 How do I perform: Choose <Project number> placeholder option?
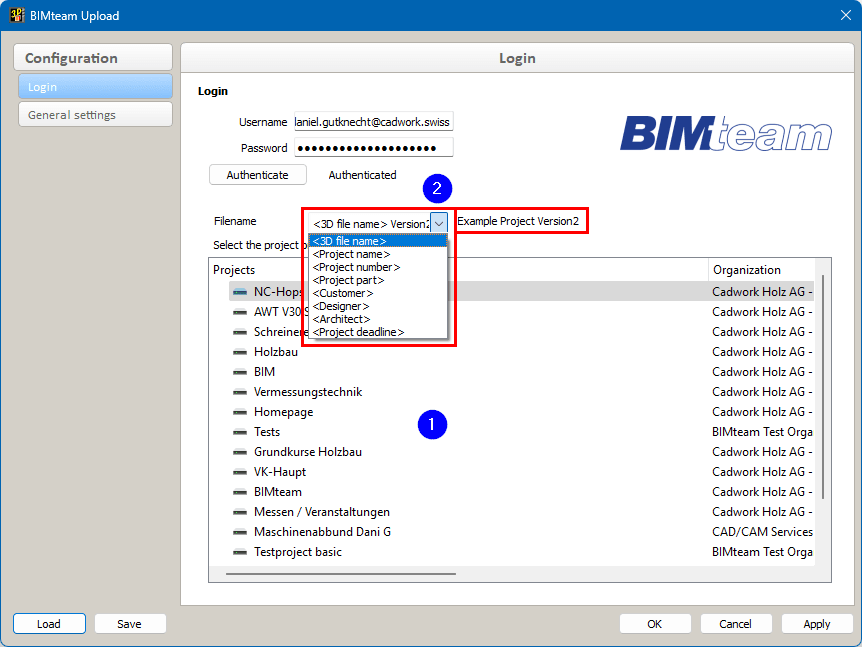378,267
